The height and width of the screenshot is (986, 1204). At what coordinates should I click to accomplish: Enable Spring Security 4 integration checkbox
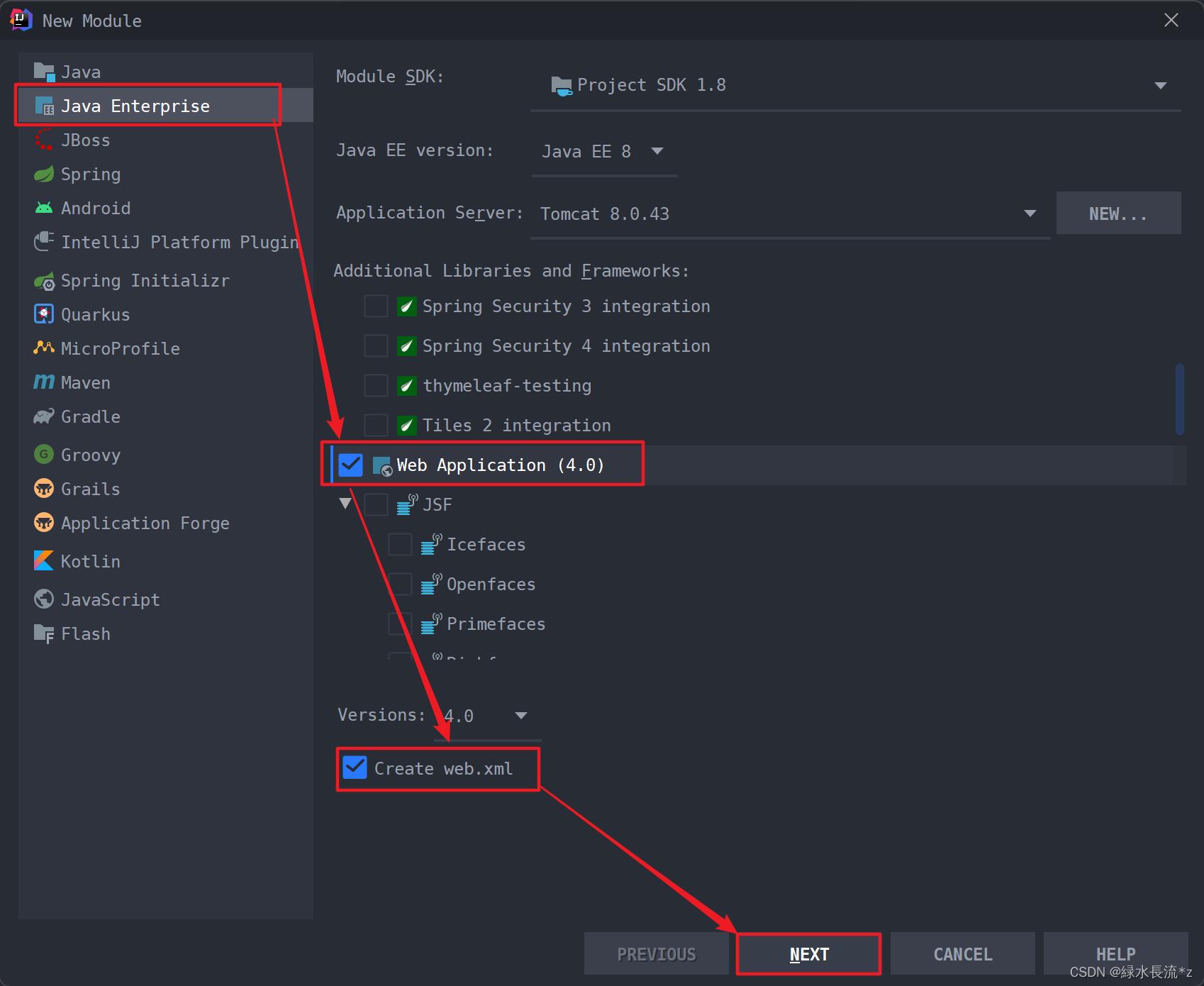point(376,346)
